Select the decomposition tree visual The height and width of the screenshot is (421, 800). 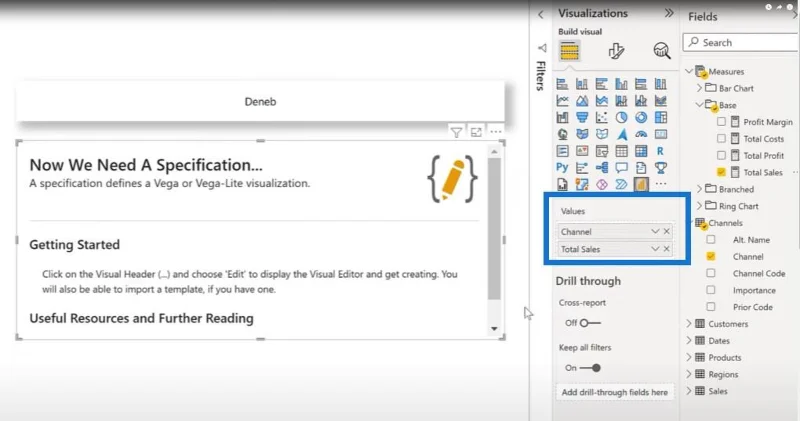[x=602, y=167]
